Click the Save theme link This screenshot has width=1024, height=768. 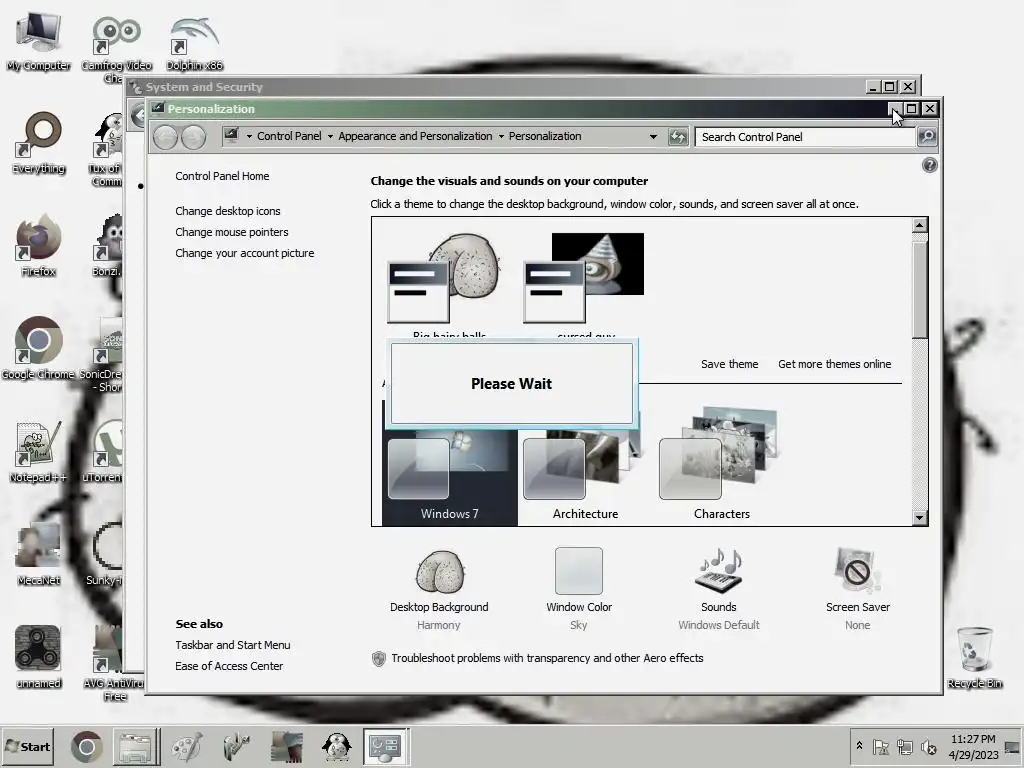[x=729, y=364]
